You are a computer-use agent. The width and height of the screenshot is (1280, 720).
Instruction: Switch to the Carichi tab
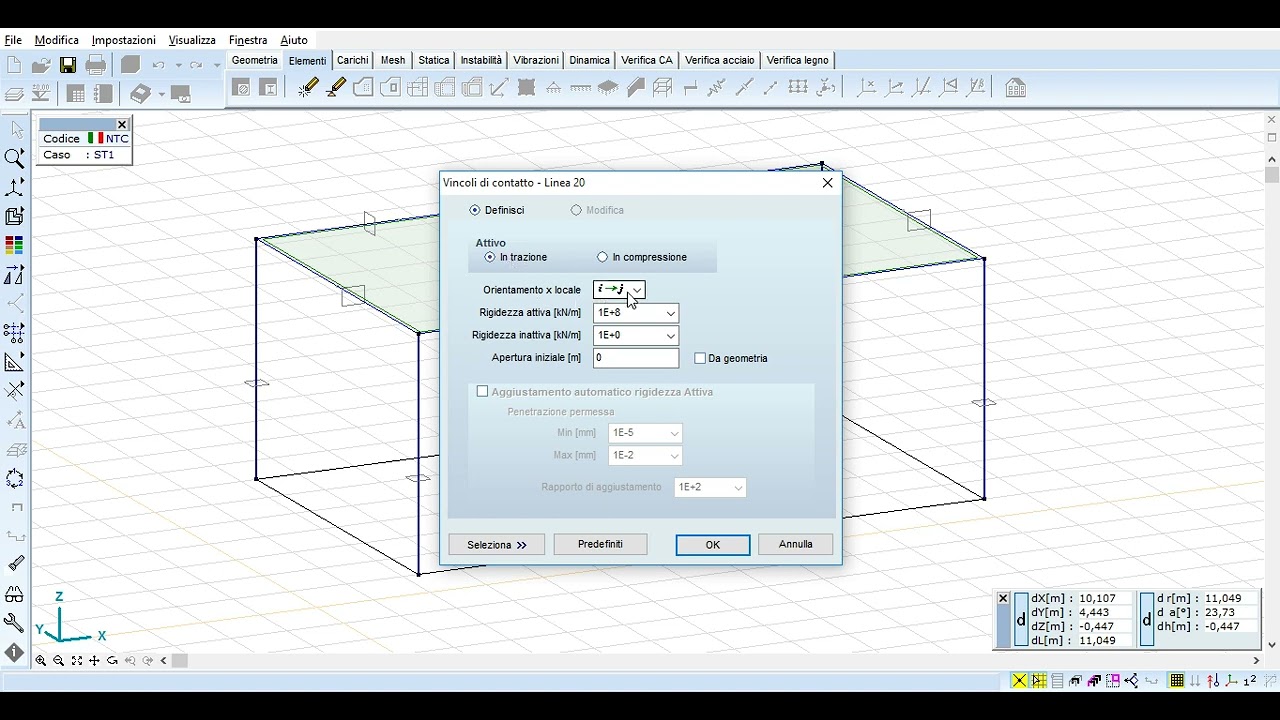(352, 60)
